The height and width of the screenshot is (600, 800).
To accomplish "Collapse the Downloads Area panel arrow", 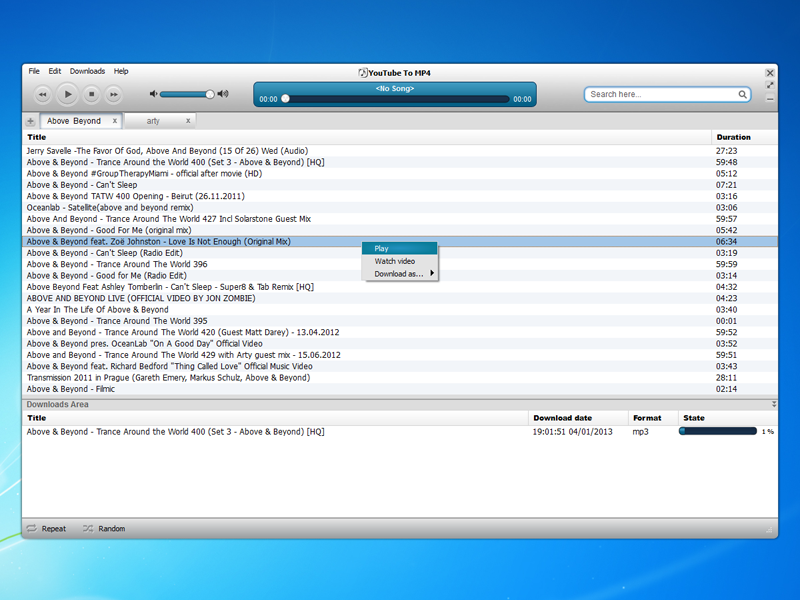I will pyautogui.click(x=774, y=404).
